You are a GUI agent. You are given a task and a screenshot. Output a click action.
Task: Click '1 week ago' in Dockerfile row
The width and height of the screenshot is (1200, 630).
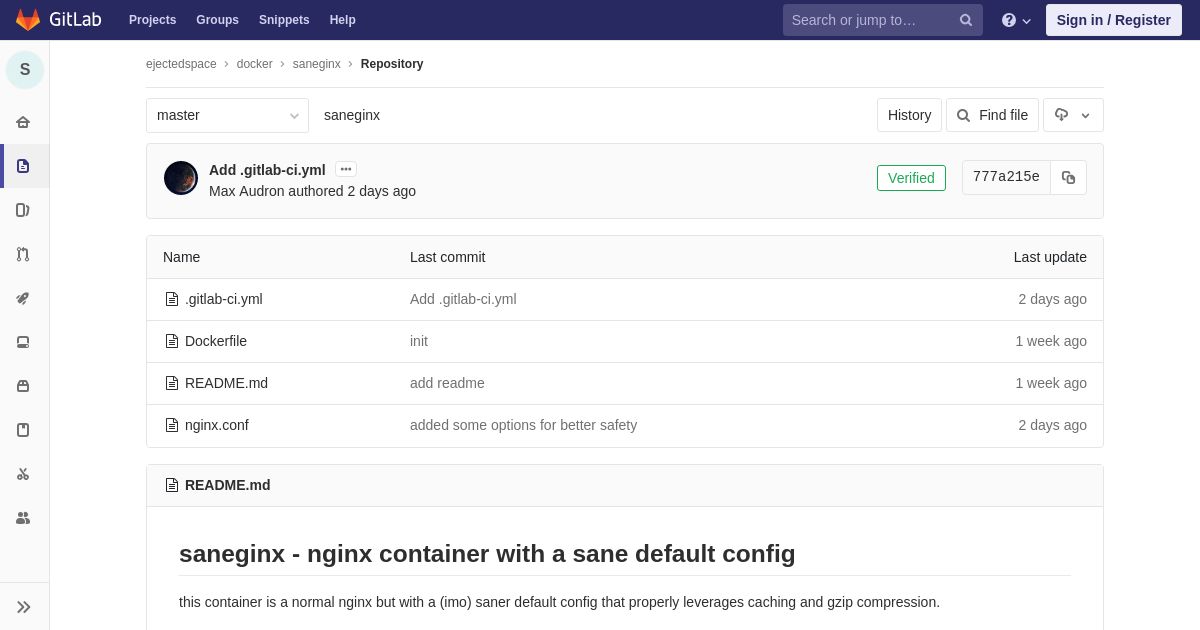1051,341
